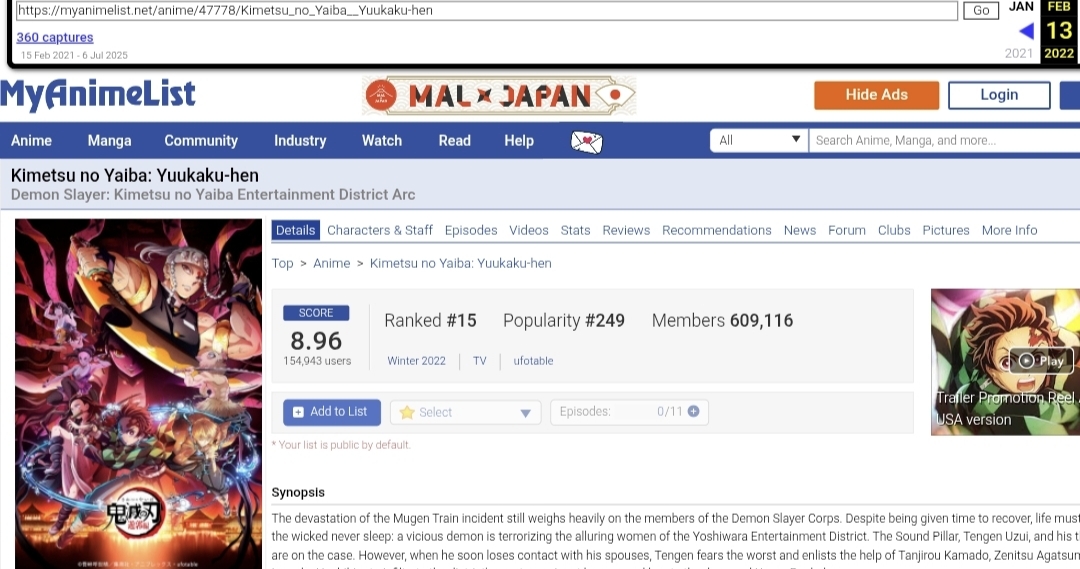Viewport: 1080px width, 569px height.
Task: Open the MAL x JAPAN banner
Action: [x=499, y=96]
